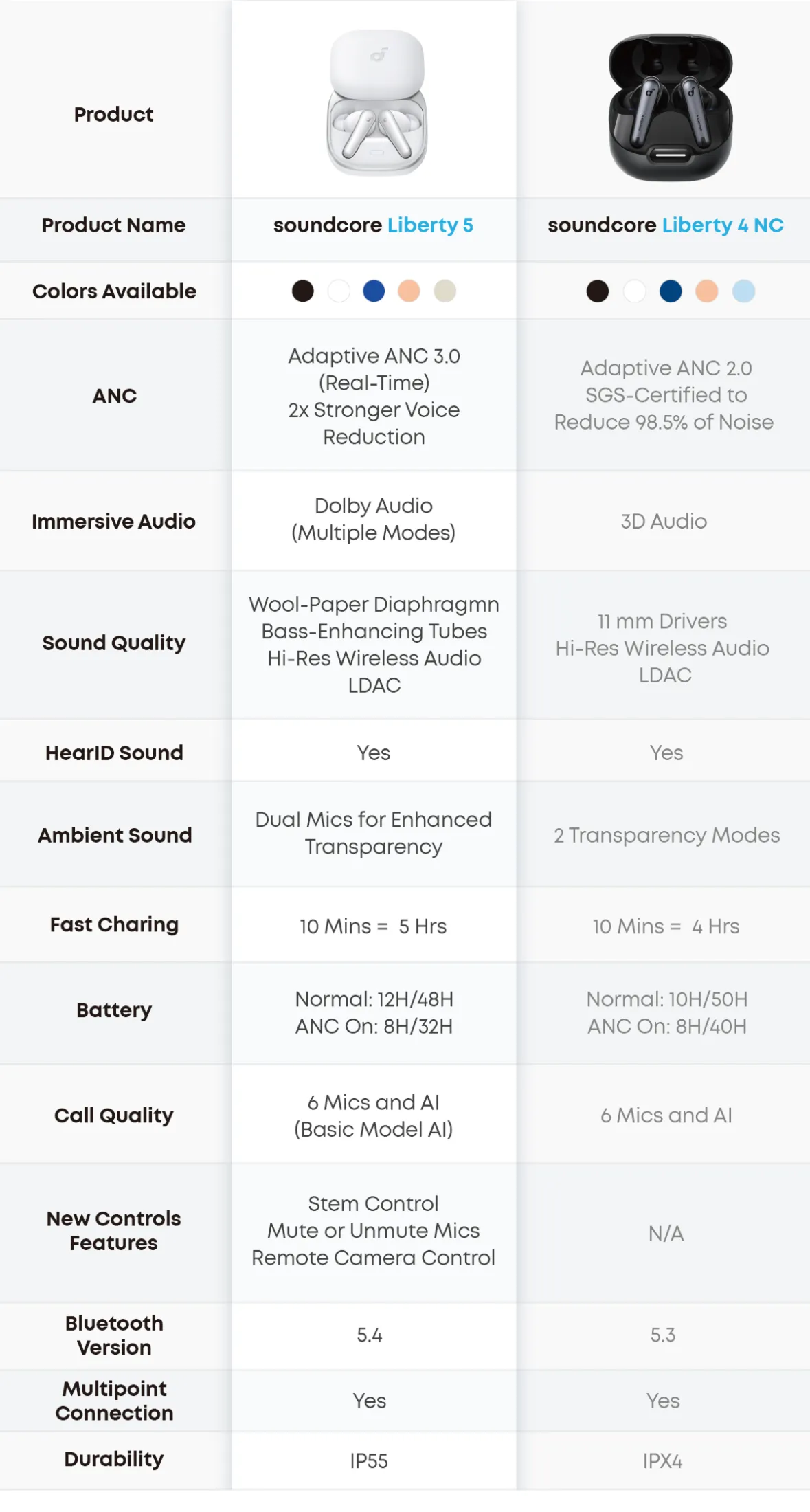
Task: Click the 2 Transparency Modes cell
Action: pyautogui.click(x=666, y=835)
